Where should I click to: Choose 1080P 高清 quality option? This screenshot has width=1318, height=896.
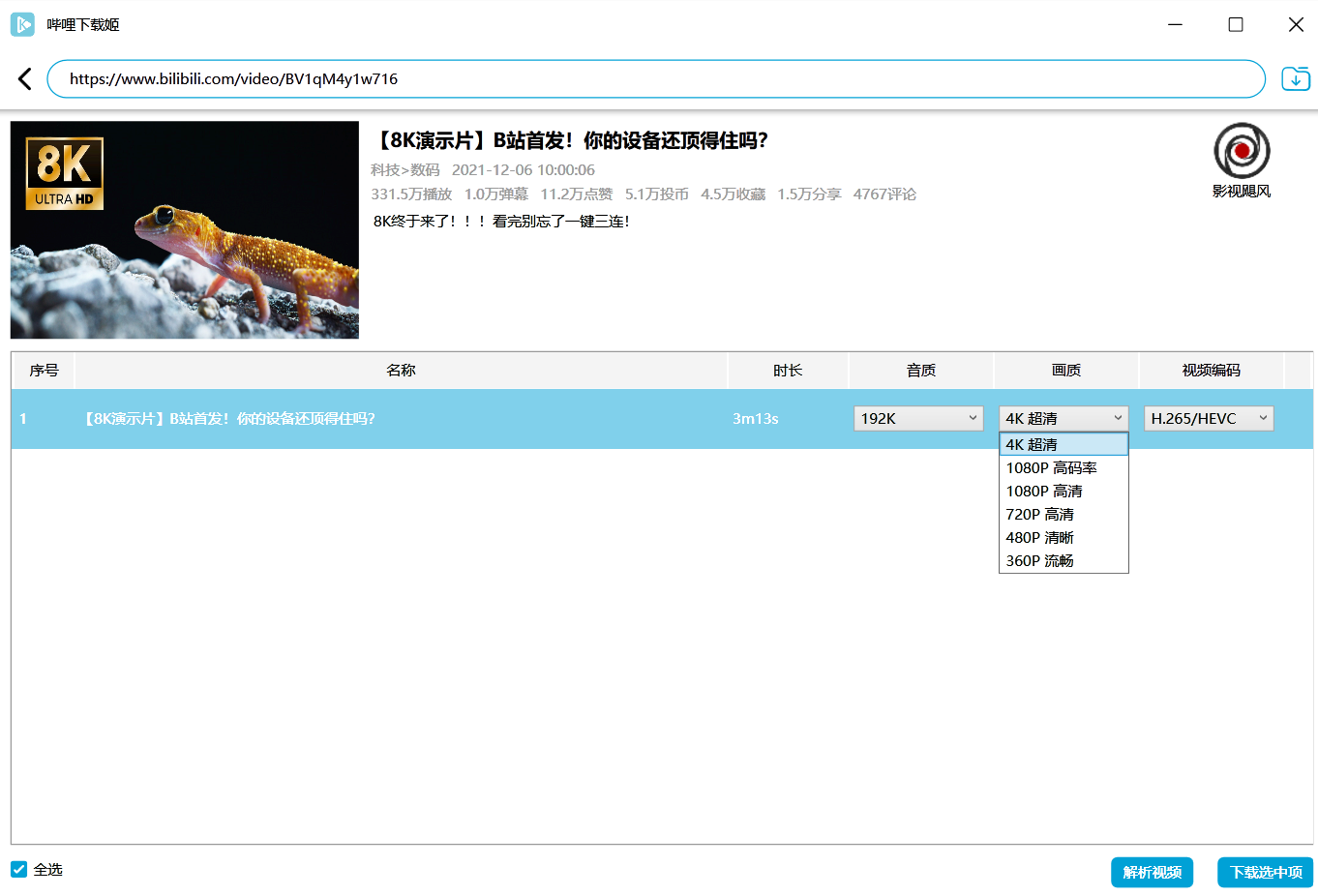1063,491
